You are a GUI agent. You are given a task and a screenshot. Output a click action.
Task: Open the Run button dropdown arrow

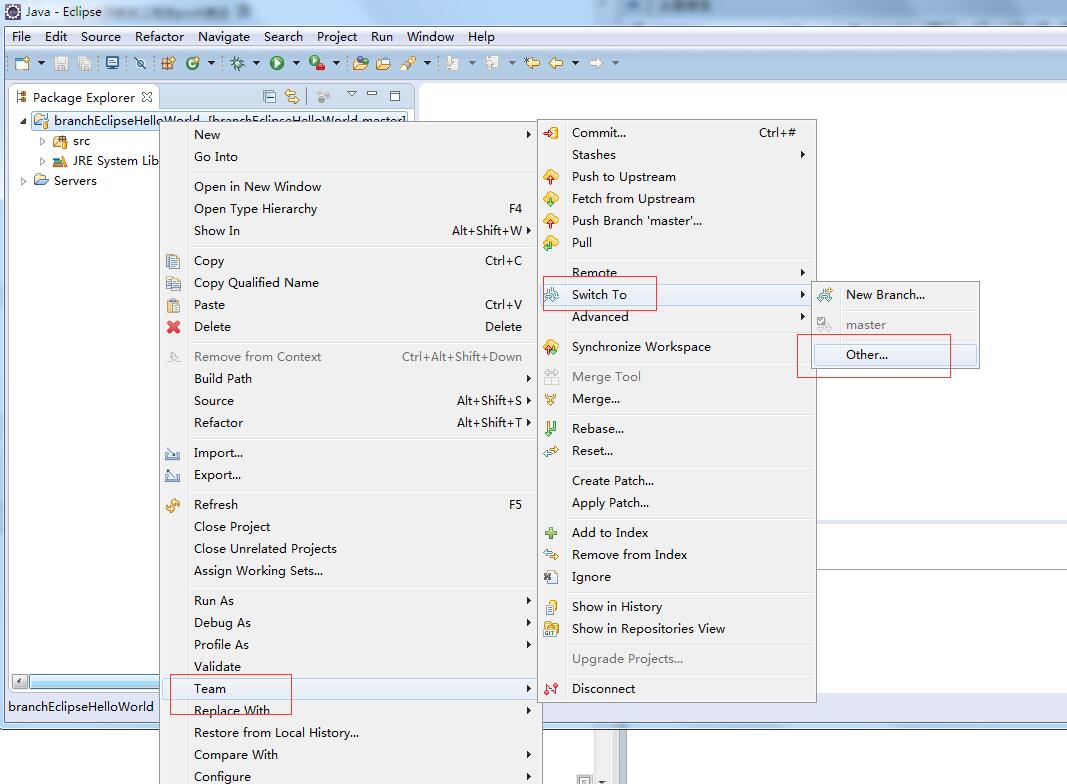pos(296,63)
